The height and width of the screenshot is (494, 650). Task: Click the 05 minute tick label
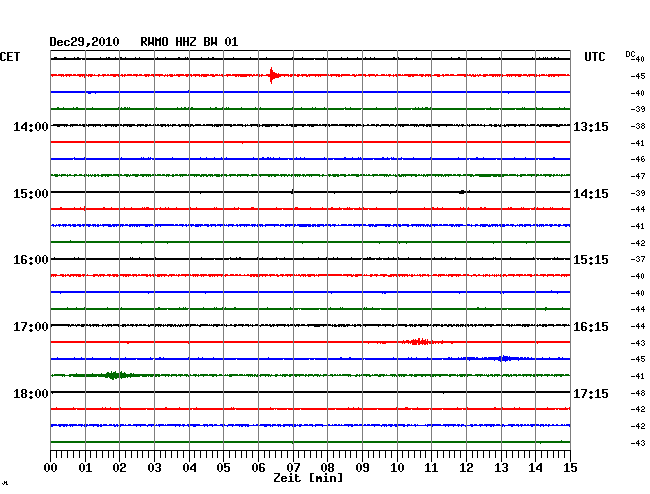click(223, 468)
